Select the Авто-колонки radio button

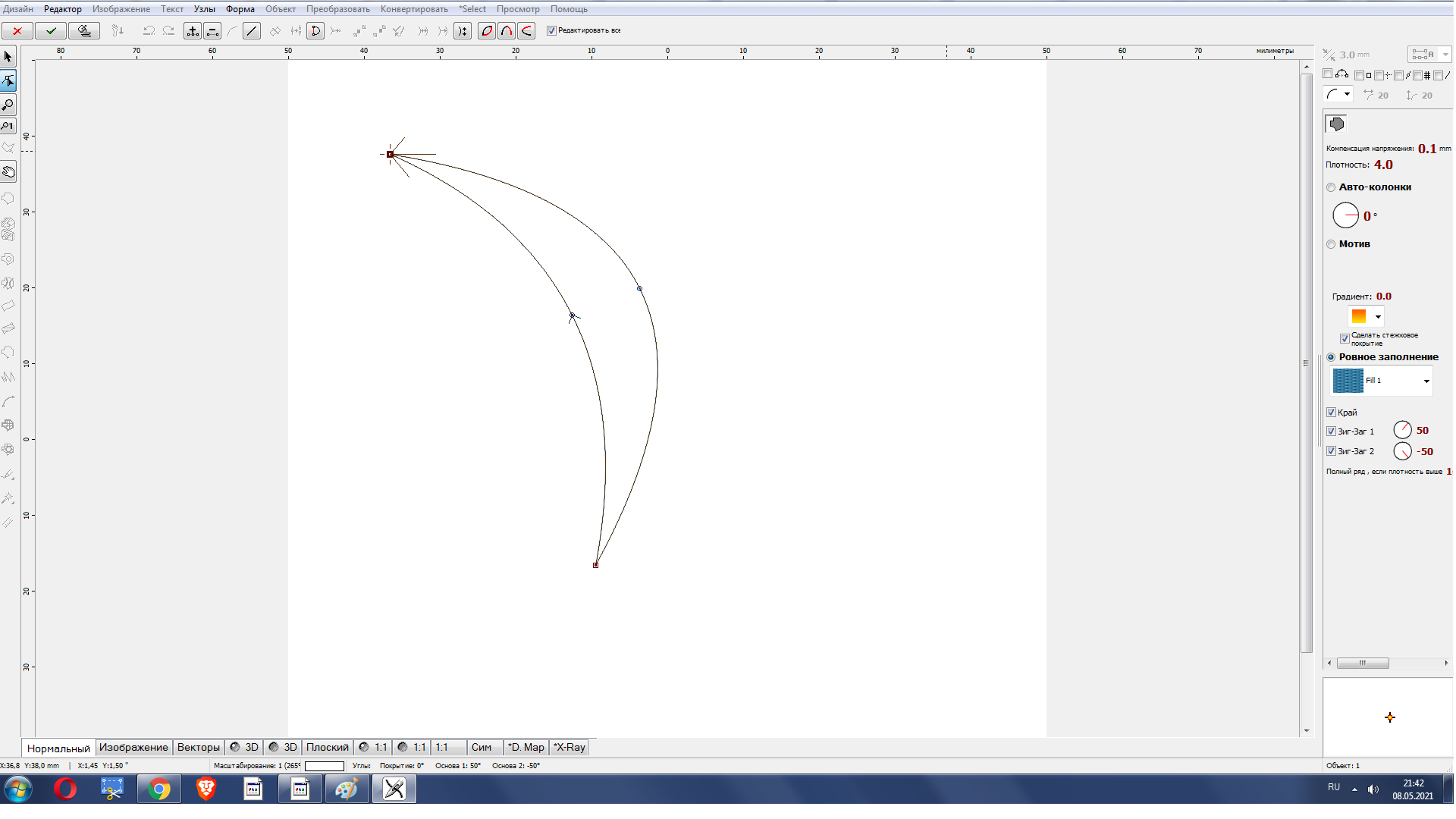click(x=1331, y=187)
